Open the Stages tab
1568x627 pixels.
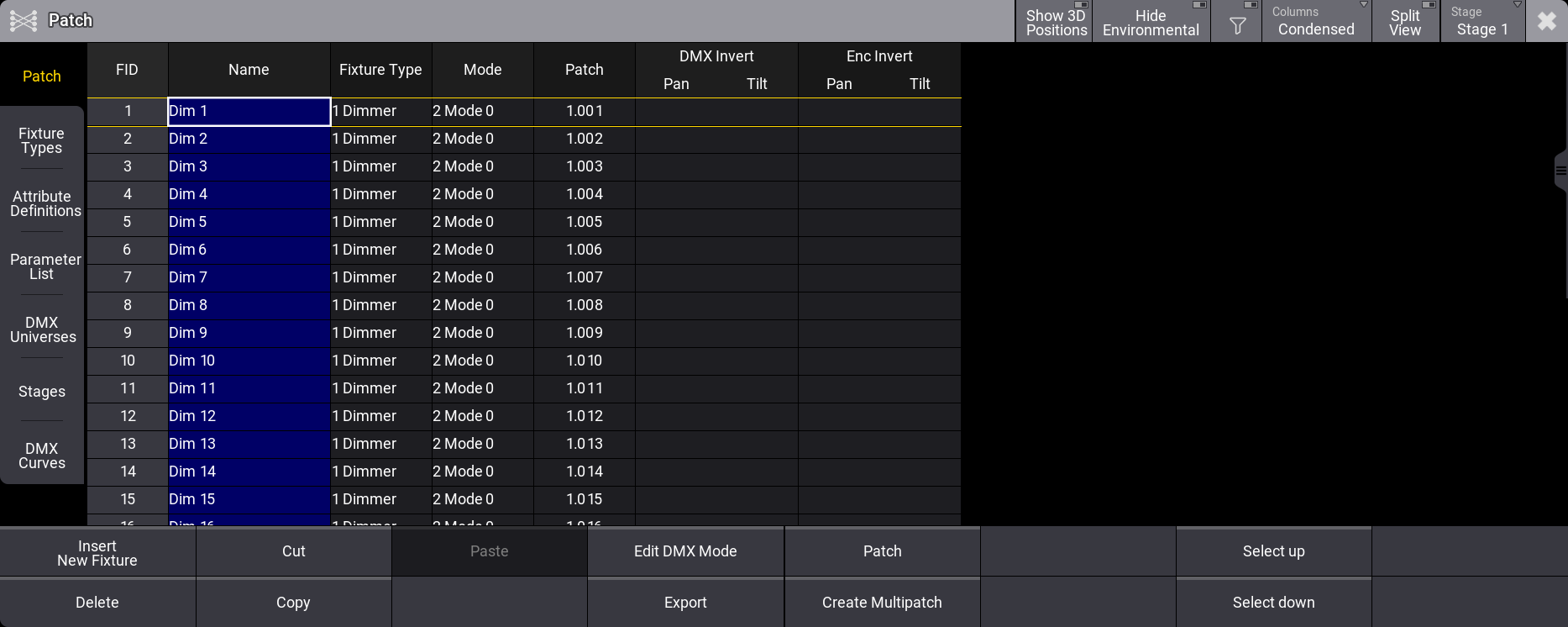click(x=42, y=392)
